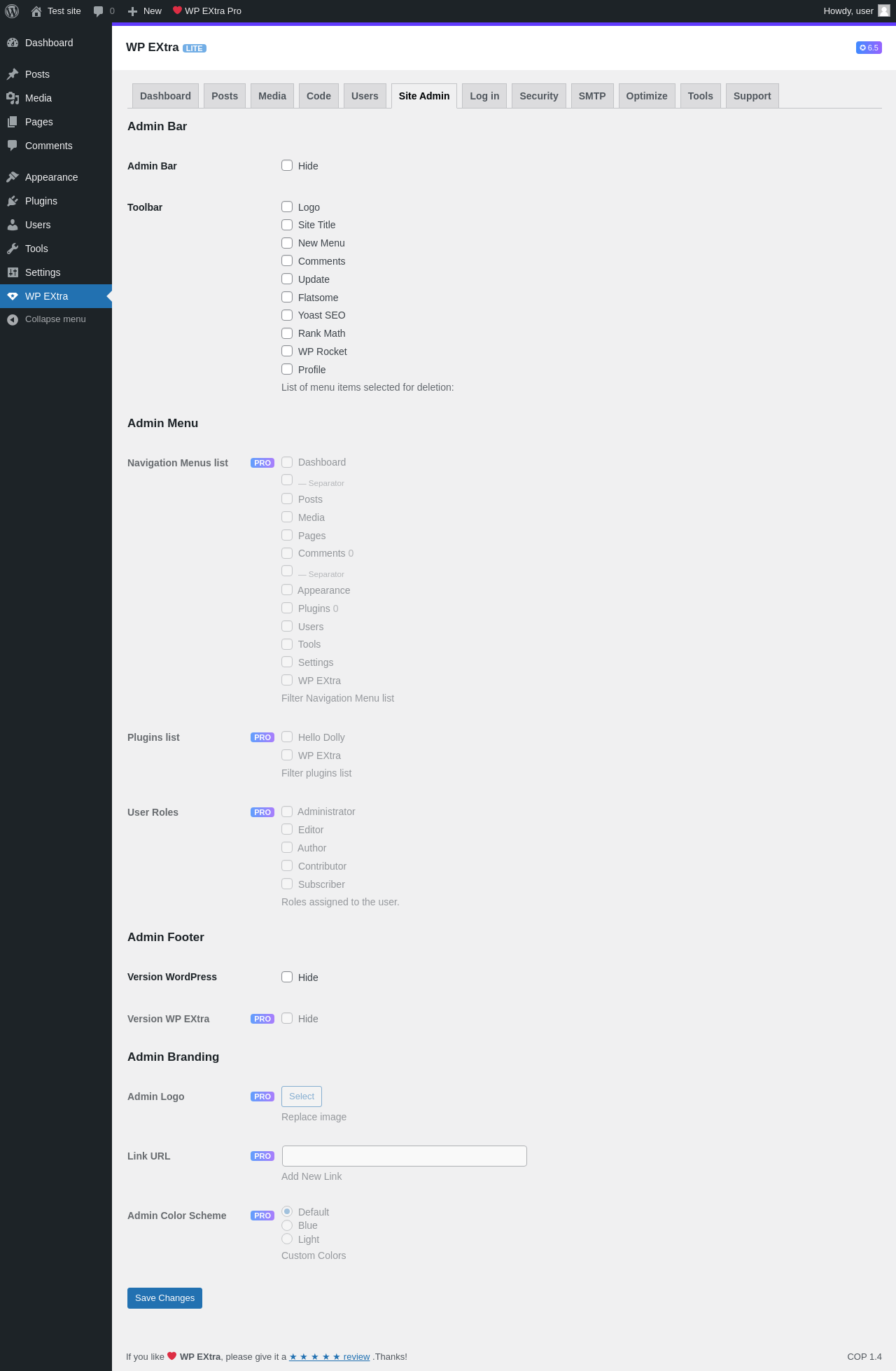The height and width of the screenshot is (1371, 896).
Task: Open Howdy, user account menu
Action: [x=856, y=11]
